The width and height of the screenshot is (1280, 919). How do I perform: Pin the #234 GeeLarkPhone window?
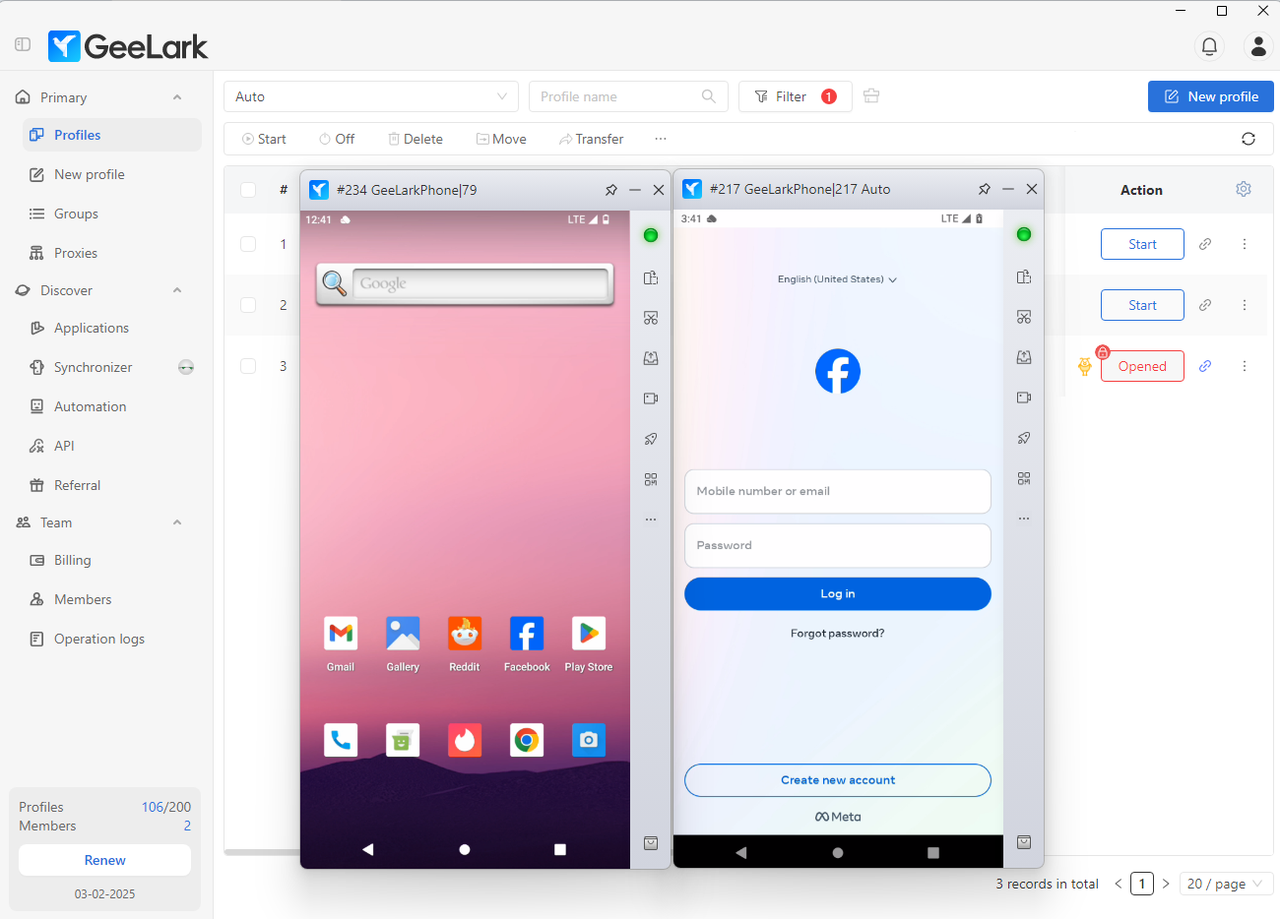611,189
